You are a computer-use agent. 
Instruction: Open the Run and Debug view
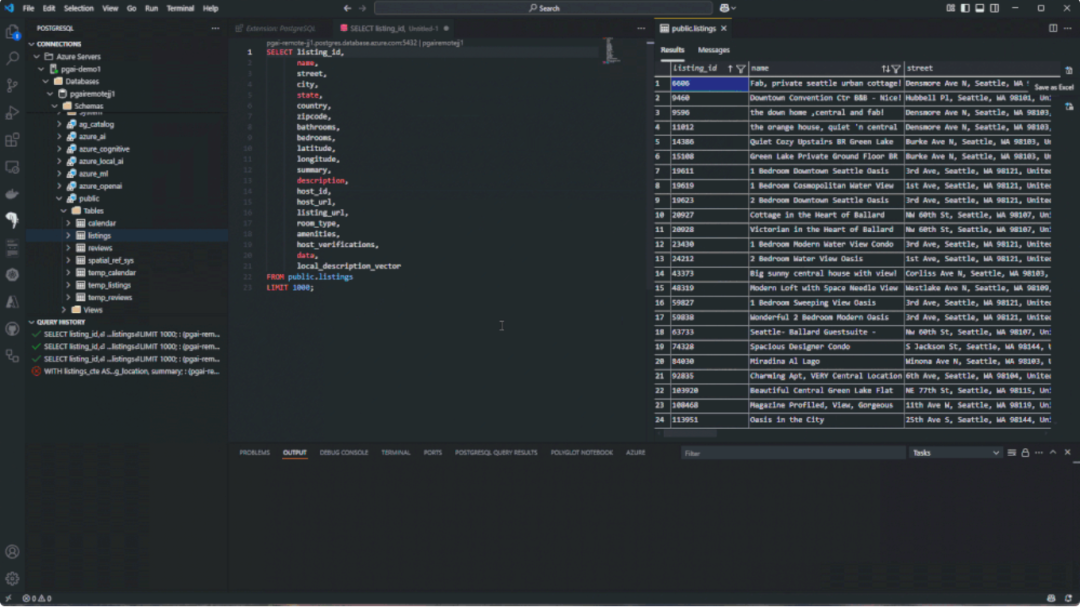pos(12,113)
